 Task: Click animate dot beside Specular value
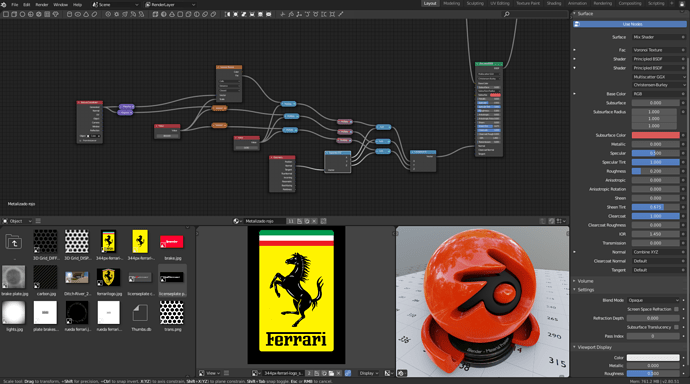pyautogui.click(x=683, y=153)
